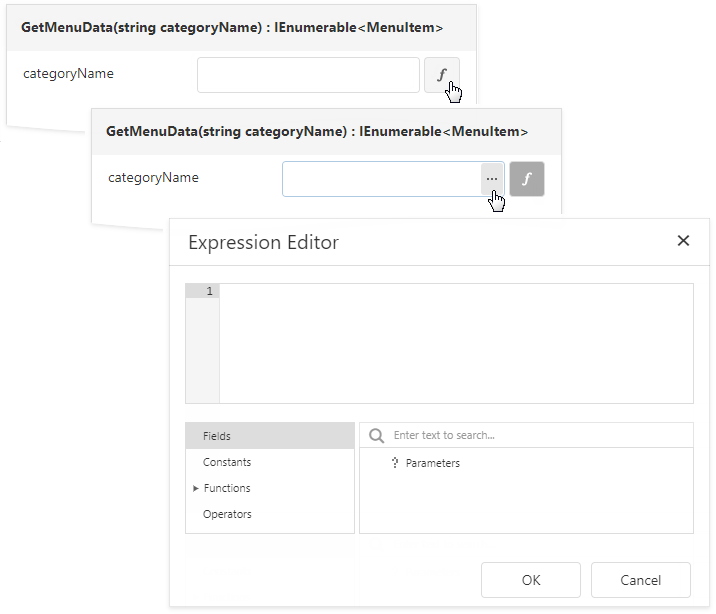Select the Constants category
This screenshot has width=716, height=614.
pyautogui.click(x=227, y=462)
